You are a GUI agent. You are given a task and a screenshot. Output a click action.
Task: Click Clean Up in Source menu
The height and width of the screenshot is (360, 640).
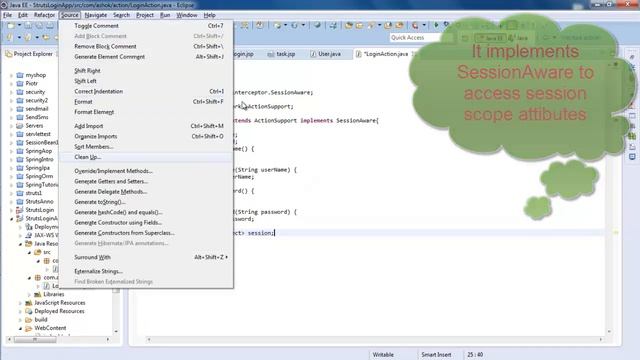click(146, 157)
